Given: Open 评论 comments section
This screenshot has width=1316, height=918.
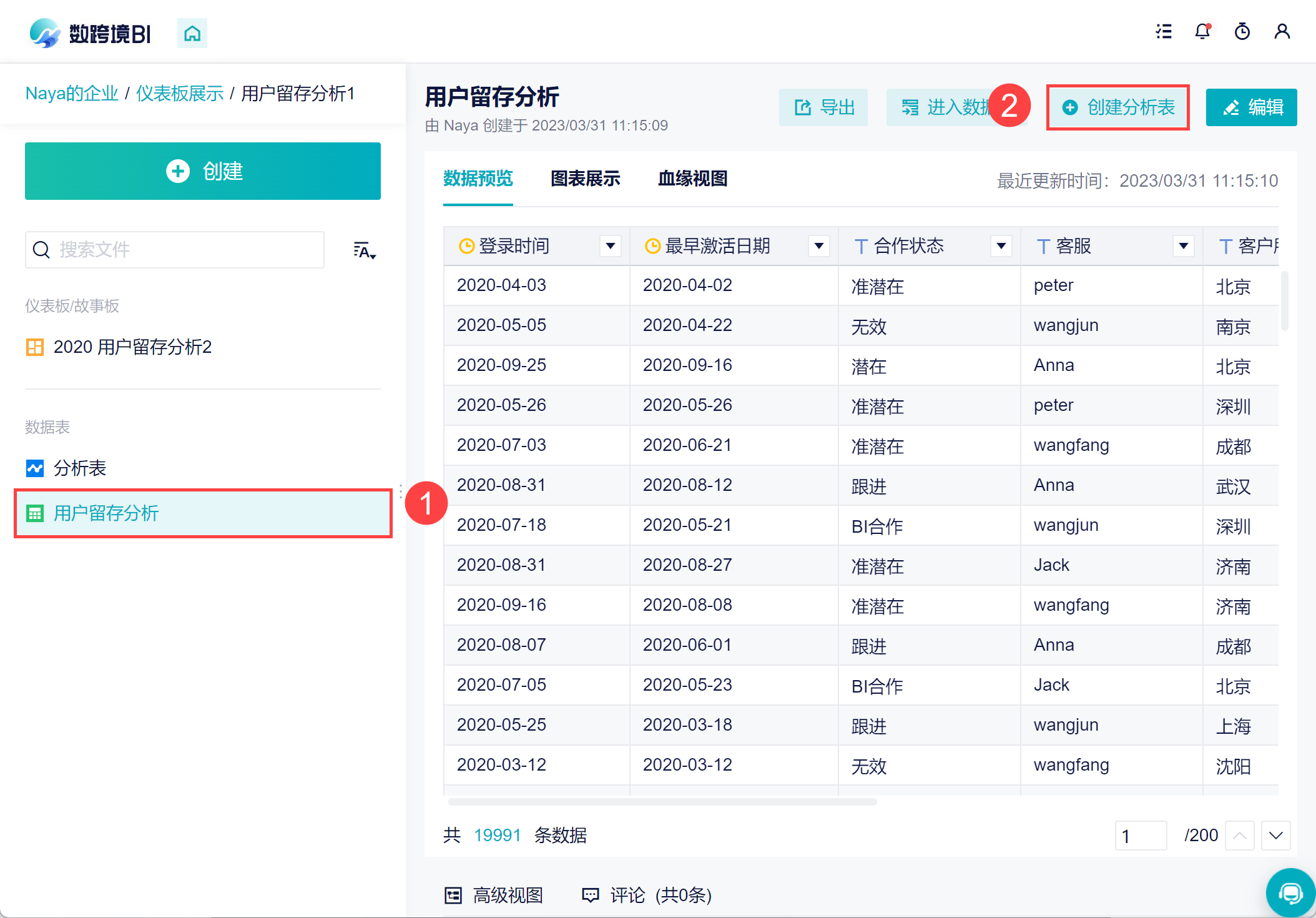Looking at the screenshot, I should [647, 896].
